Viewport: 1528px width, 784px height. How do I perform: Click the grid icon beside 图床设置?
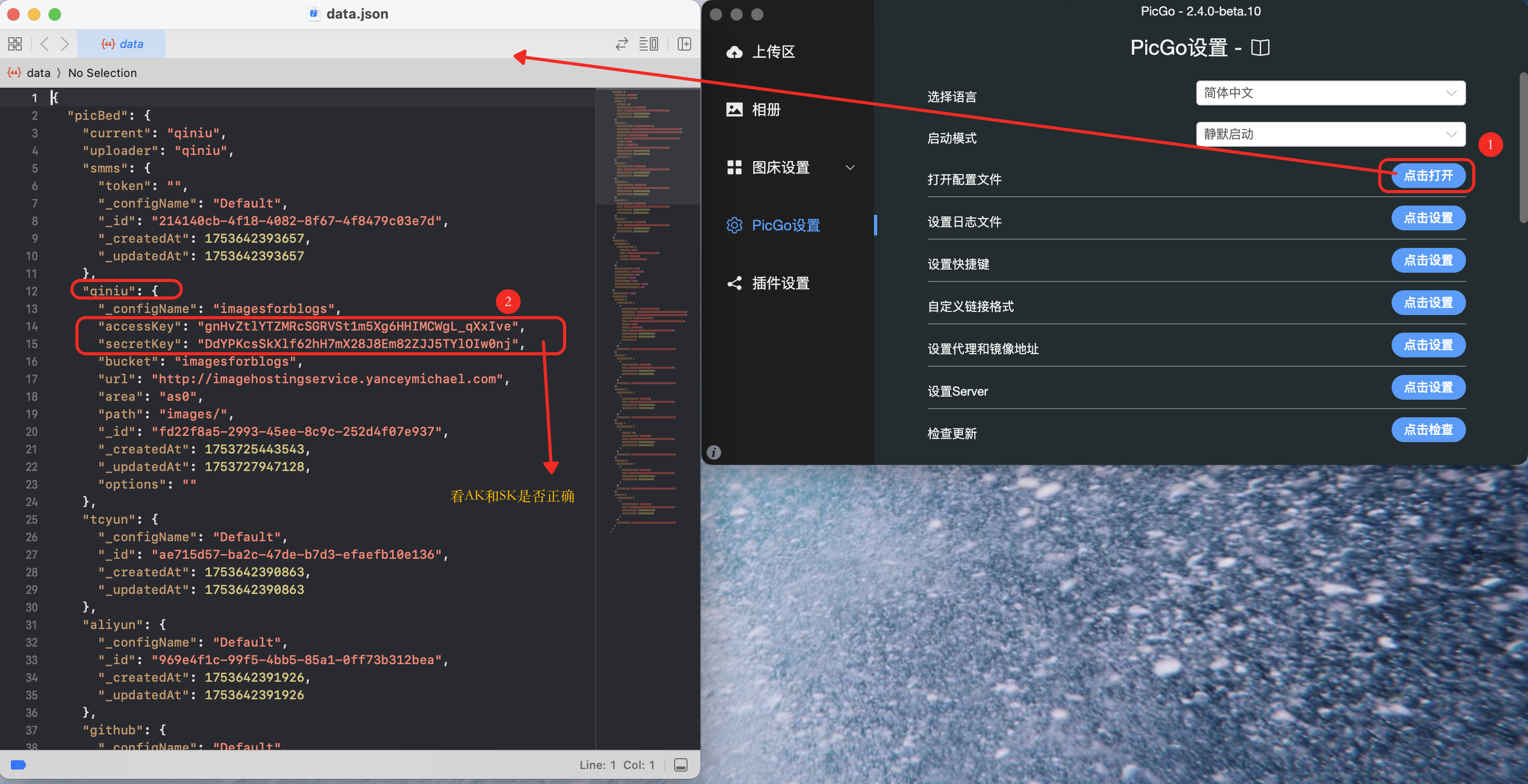(x=735, y=167)
